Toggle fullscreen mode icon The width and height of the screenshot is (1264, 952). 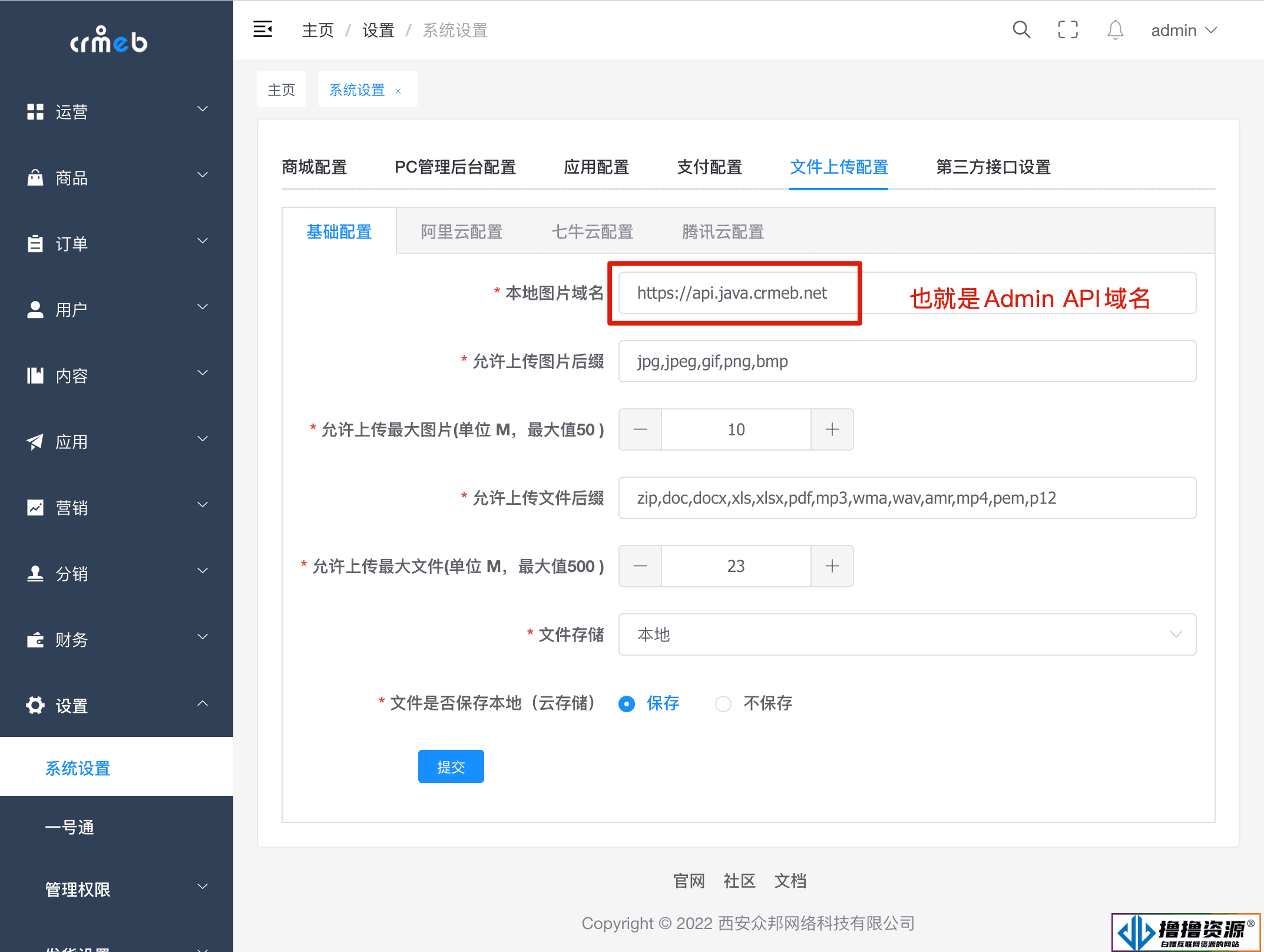1068,29
